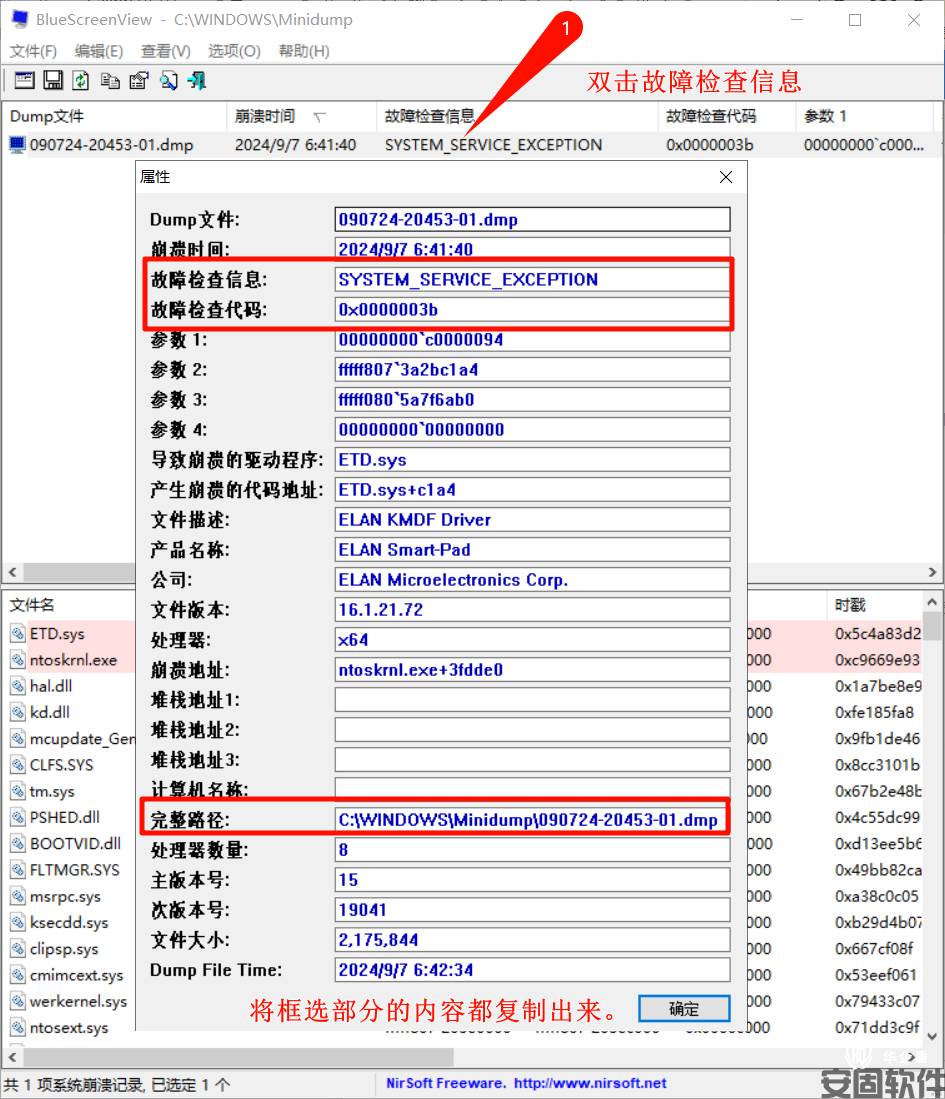
Task: Select the ksecdd.sys row
Action: [69, 922]
